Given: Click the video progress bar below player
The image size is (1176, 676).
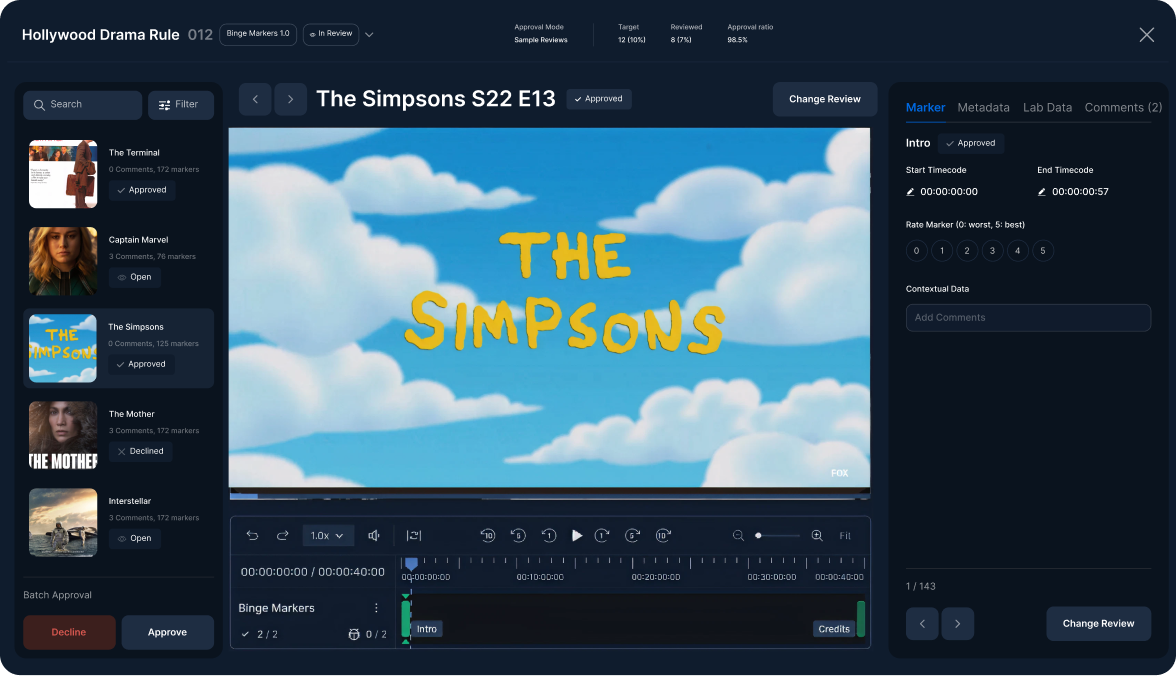Looking at the screenshot, I should pyautogui.click(x=549, y=495).
